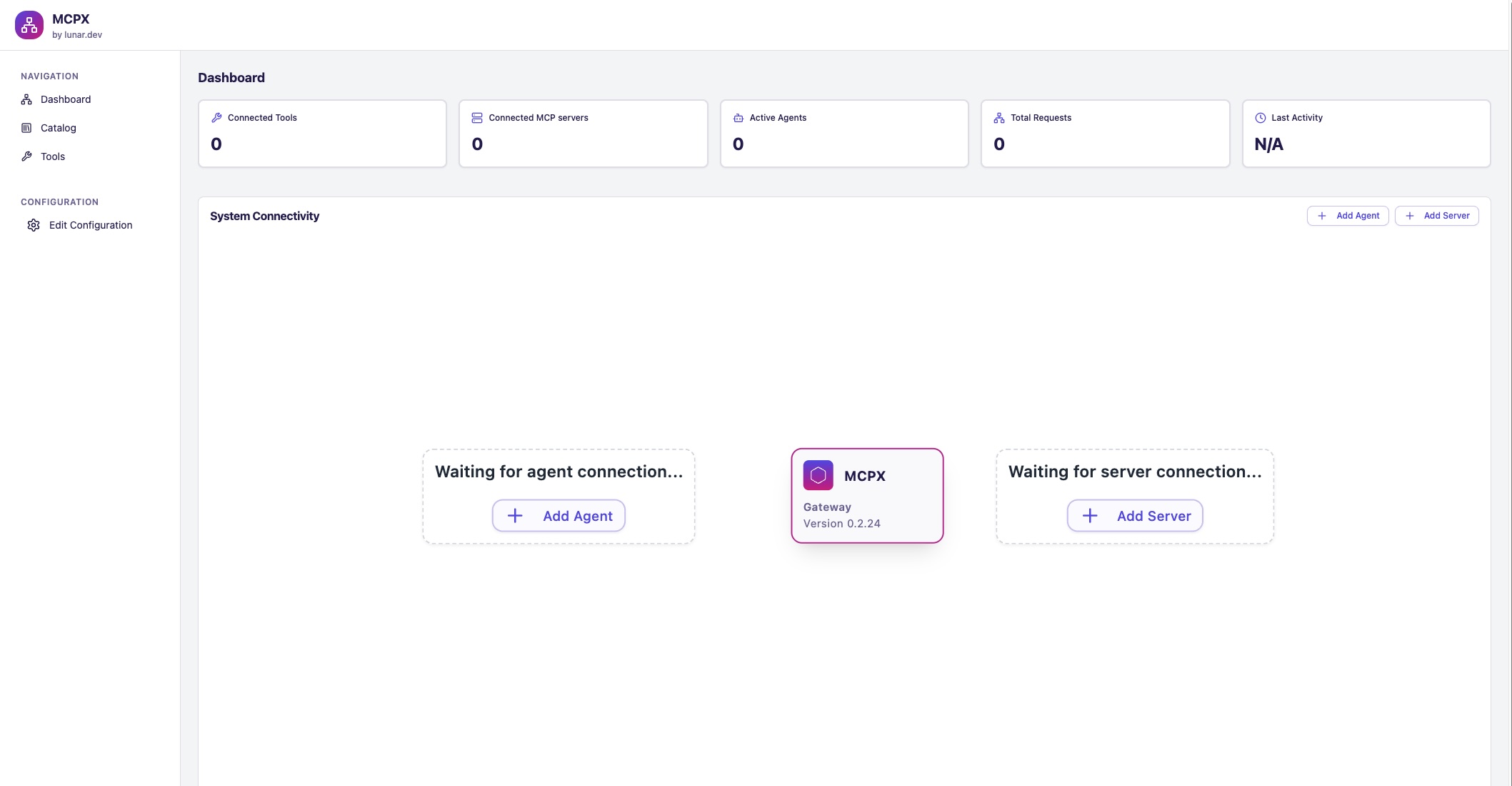Click large Add Agent button in waiting card
1512x786 pixels.
(559, 516)
